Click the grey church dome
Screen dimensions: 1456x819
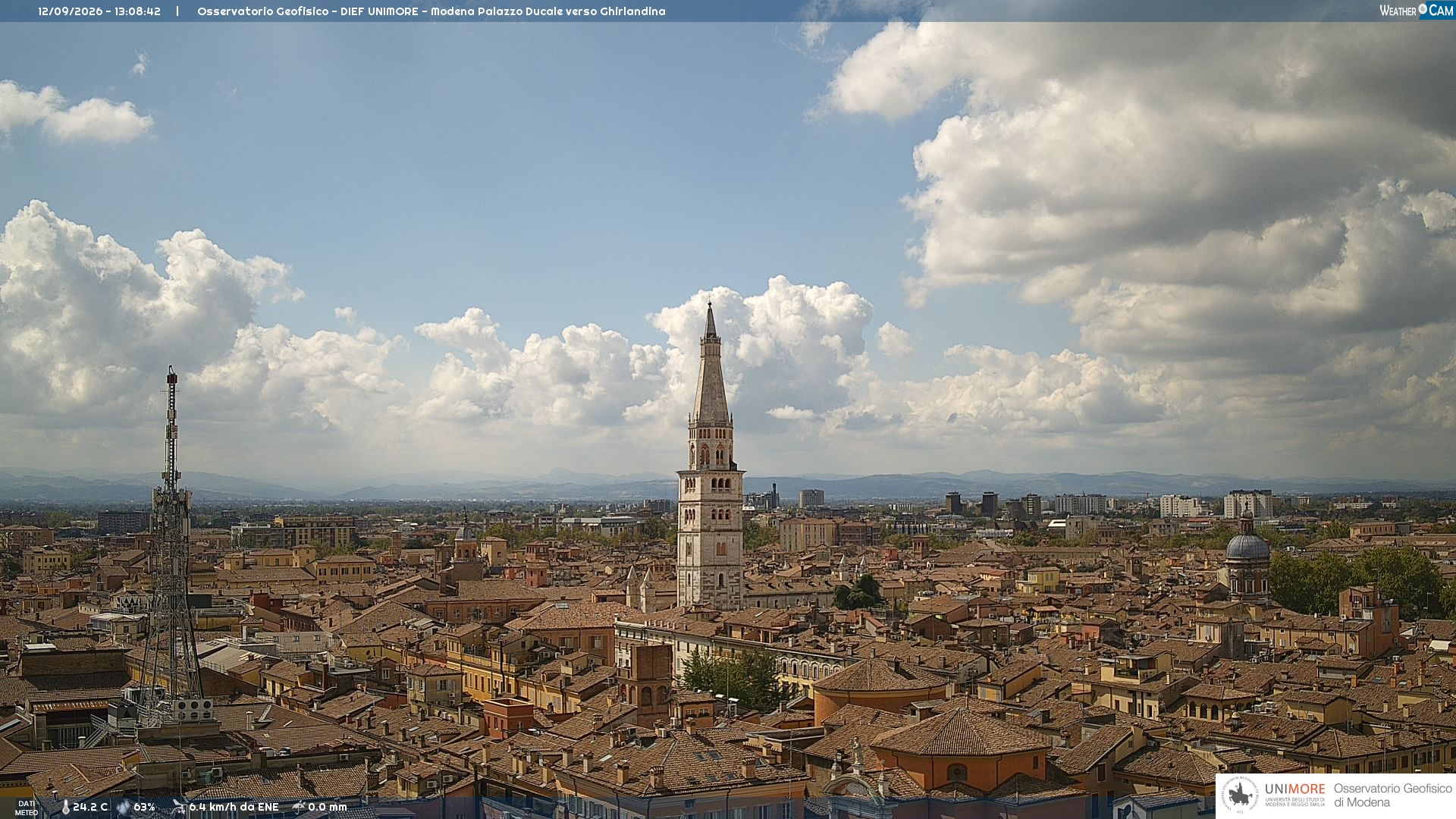pos(1247,546)
